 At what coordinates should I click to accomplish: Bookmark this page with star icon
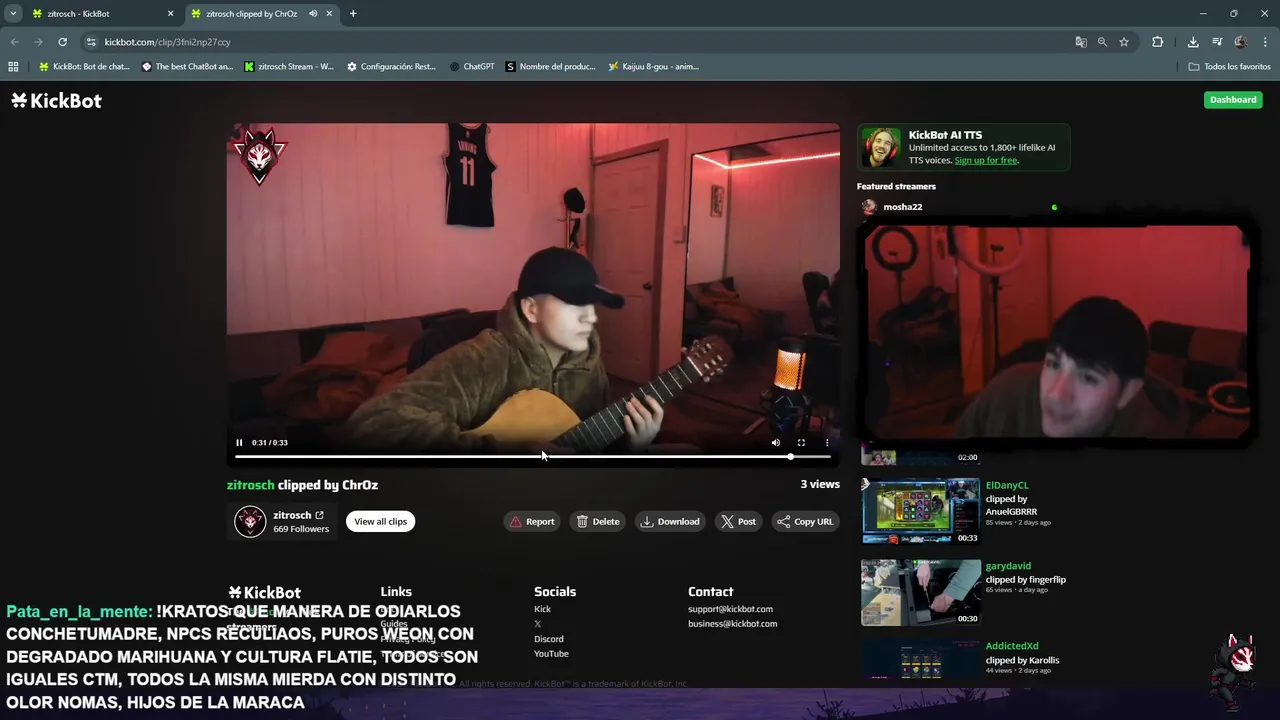point(1124,42)
